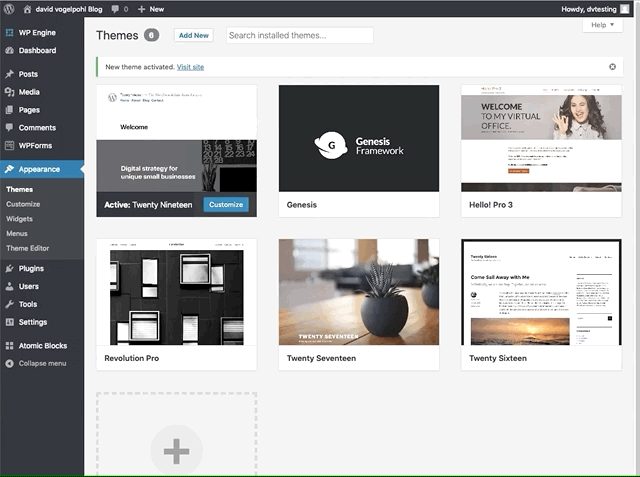640x477 pixels.
Task: Follow the Visit site link
Action: [x=190, y=67]
